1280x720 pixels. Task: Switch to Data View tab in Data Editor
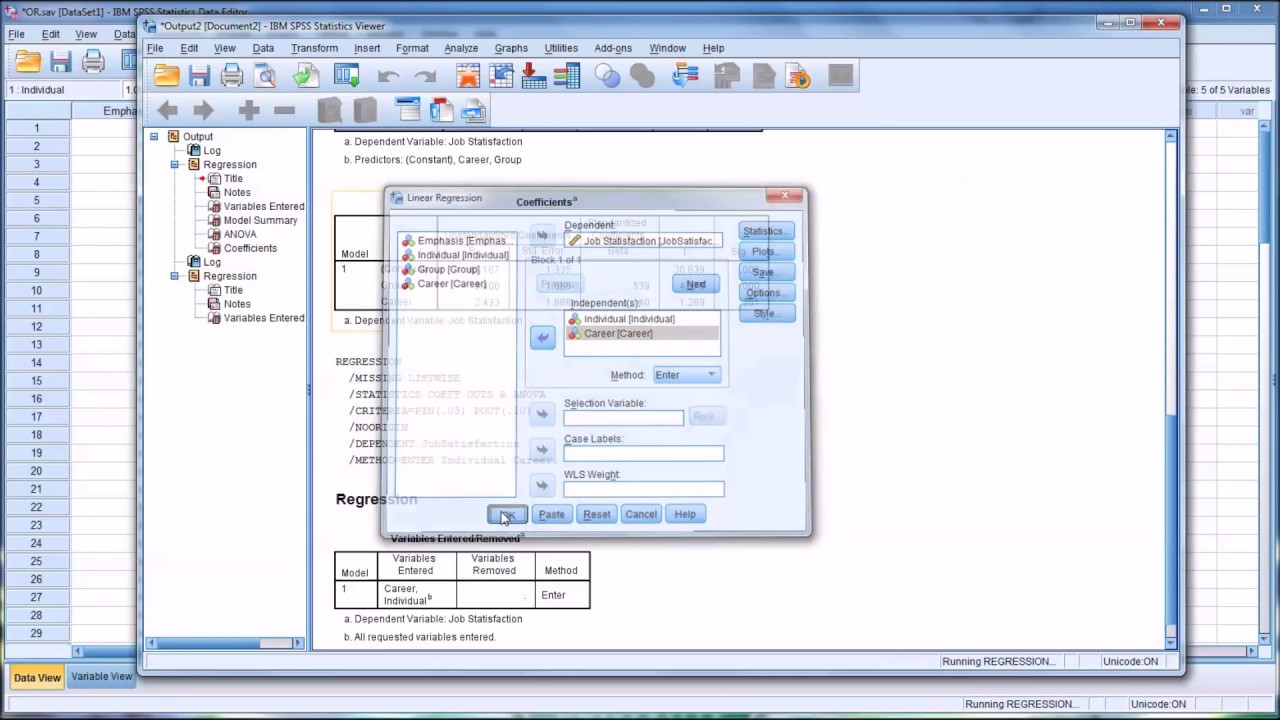click(x=37, y=677)
